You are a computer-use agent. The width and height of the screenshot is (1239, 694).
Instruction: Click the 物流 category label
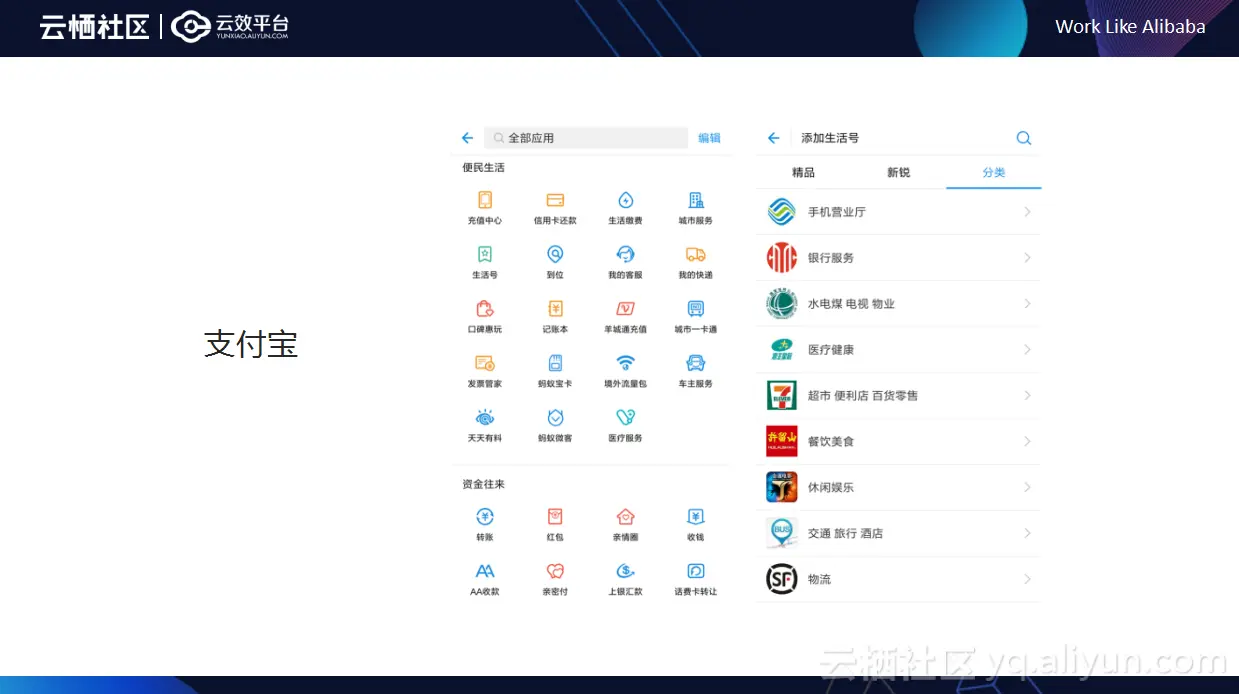819,579
